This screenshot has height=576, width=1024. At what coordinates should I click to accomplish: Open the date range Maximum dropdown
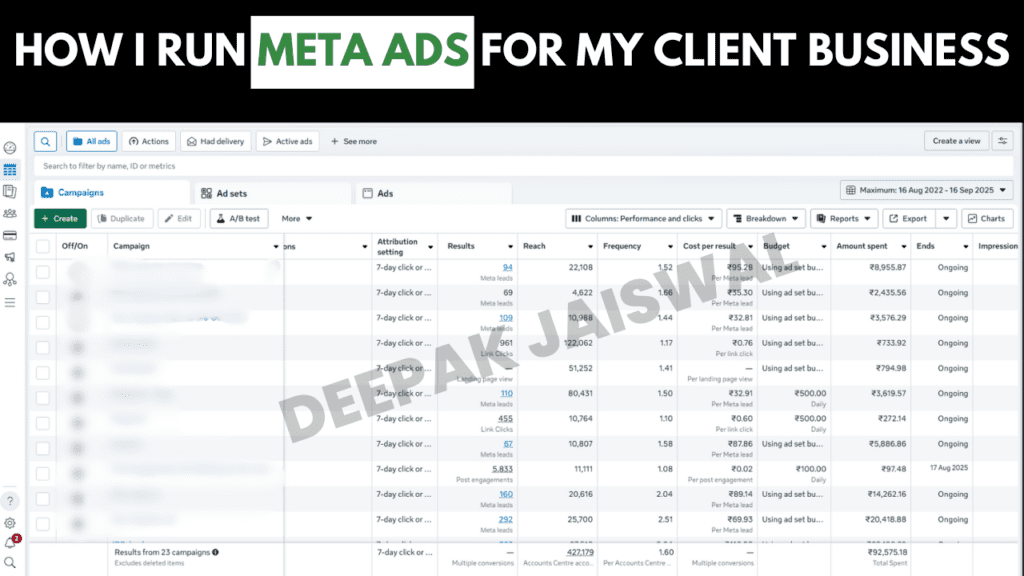pos(927,190)
